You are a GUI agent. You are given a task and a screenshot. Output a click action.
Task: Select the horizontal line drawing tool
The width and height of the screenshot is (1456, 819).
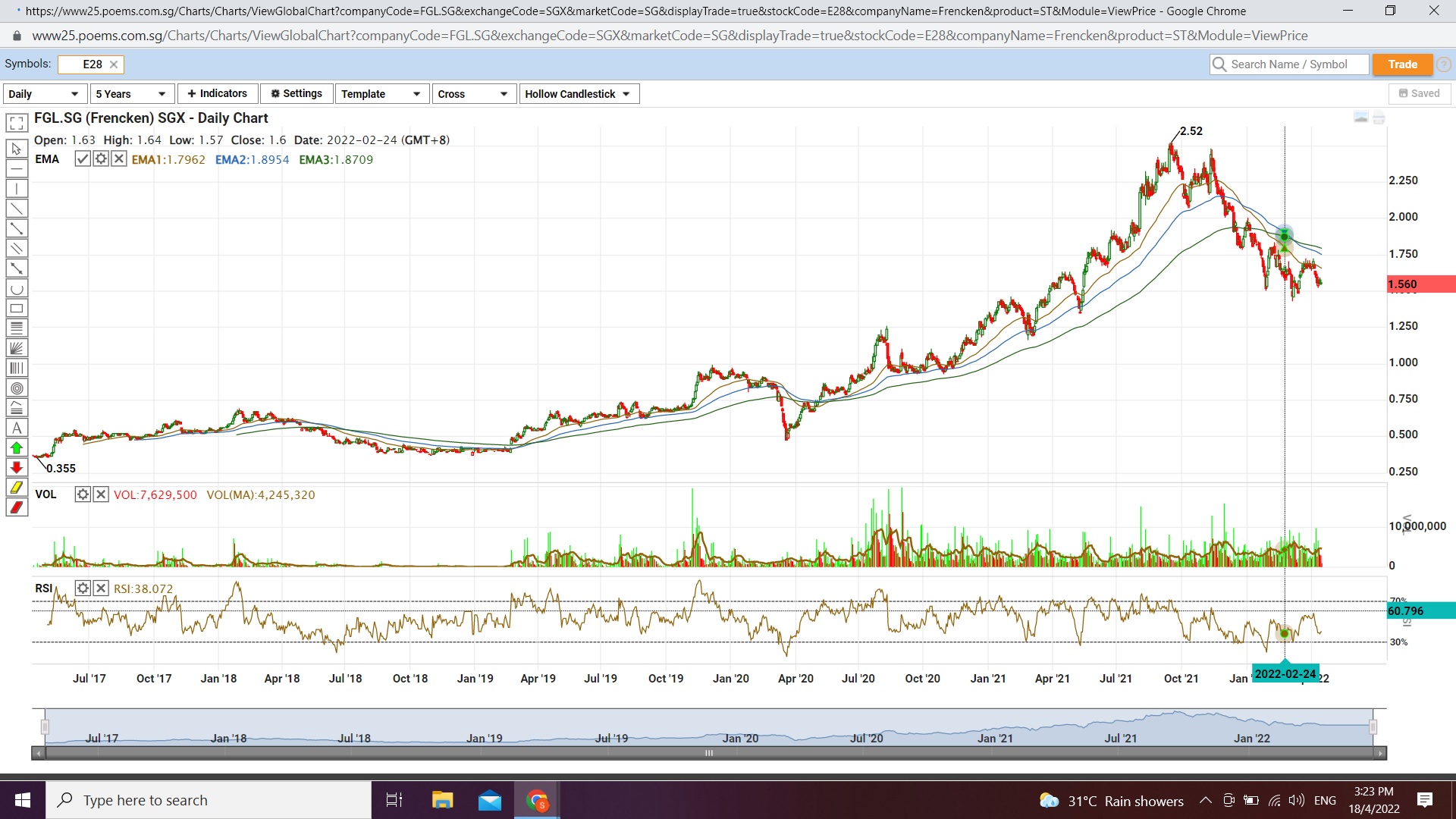(17, 168)
